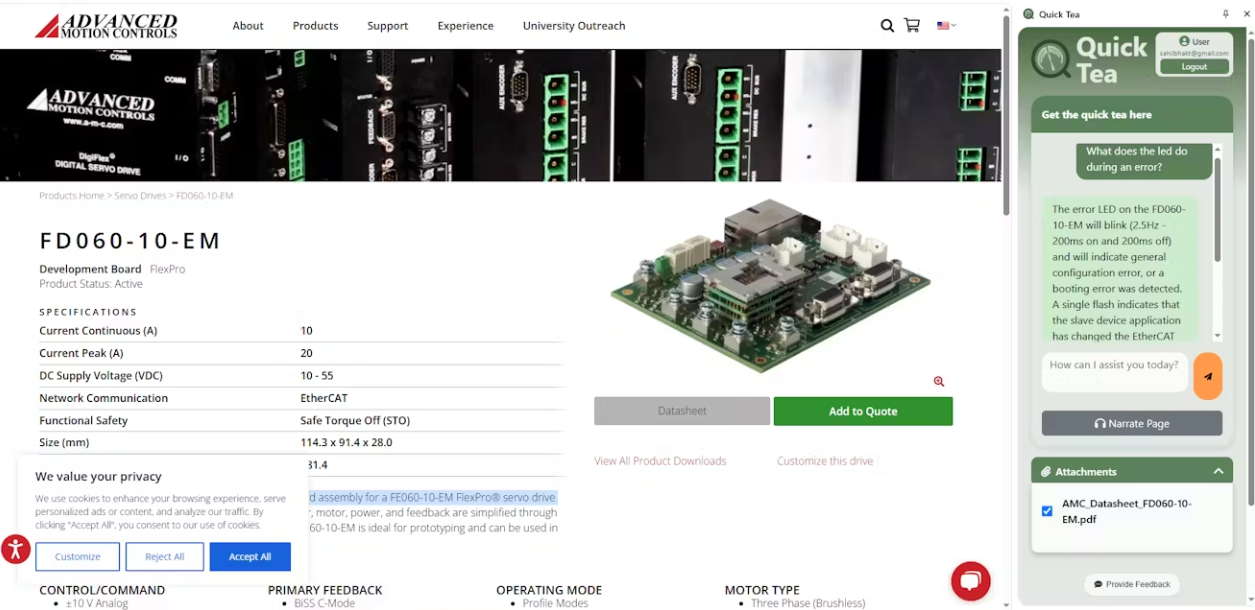Click the 'Product Status: Active' text

pyautogui.click(x=91, y=284)
